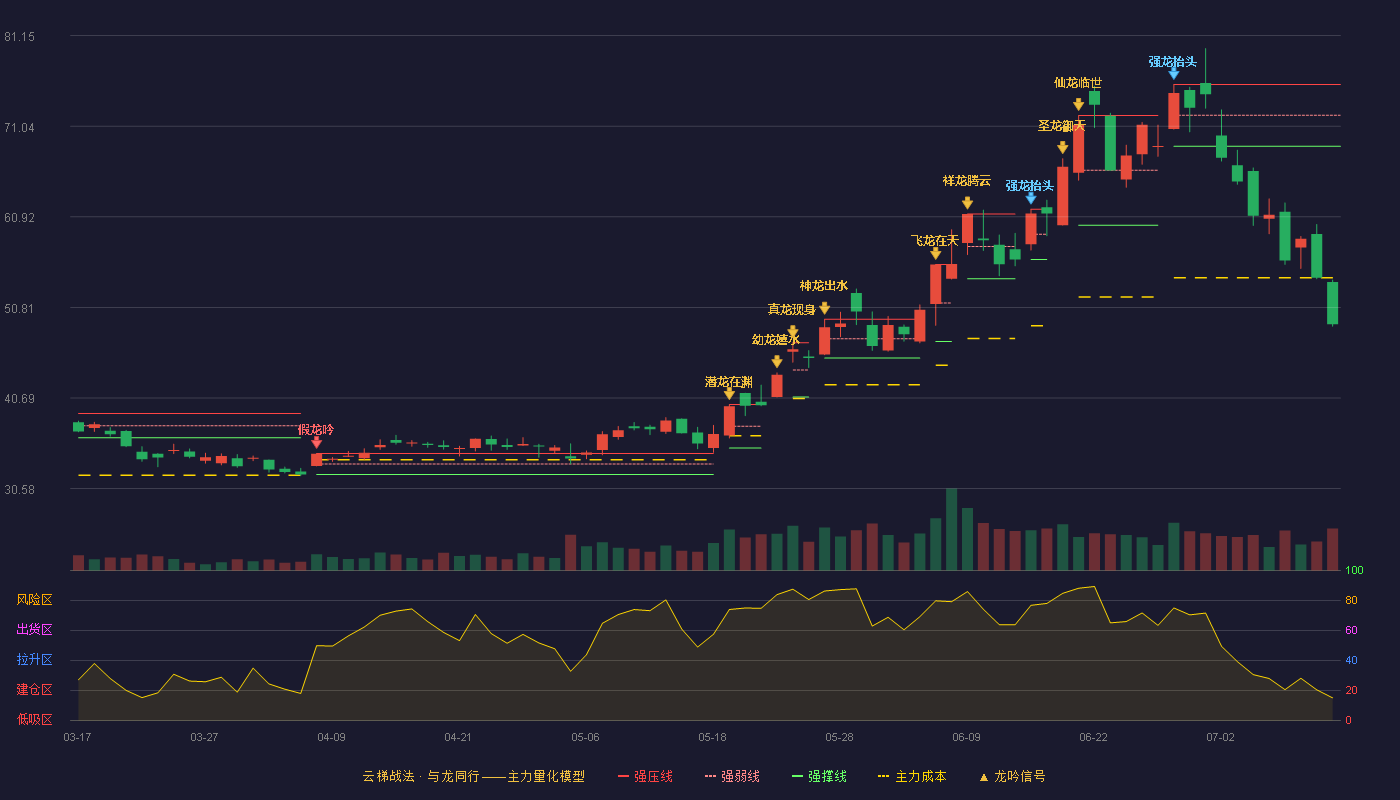Image resolution: width=1400 pixels, height=800 pixels.
Task: Click the 30.58 price axis label
Action: [x=20, y=489]
